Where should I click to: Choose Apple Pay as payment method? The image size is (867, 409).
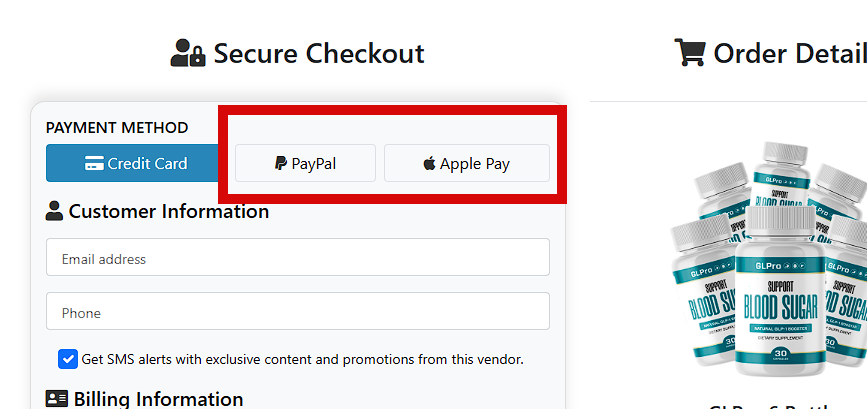[x=466, y=164]
